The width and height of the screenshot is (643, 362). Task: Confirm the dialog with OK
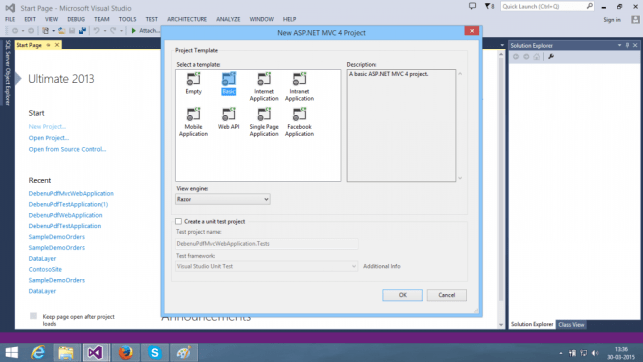402,295
